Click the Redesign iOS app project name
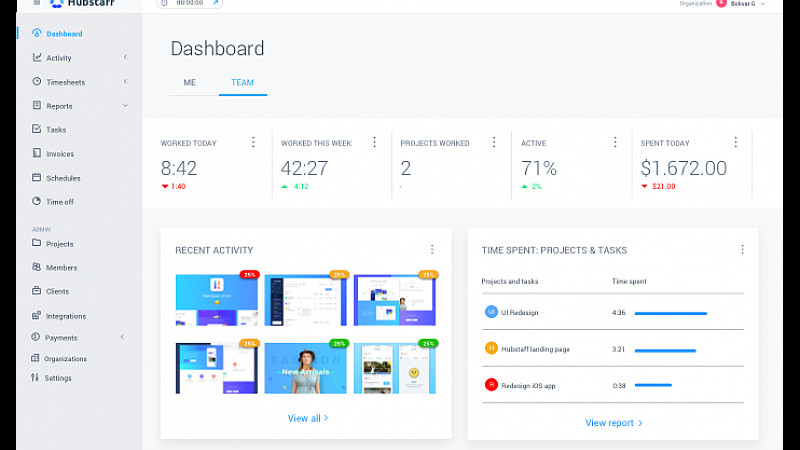The height and width of the screenshot is (450, 800). (528, 386)
